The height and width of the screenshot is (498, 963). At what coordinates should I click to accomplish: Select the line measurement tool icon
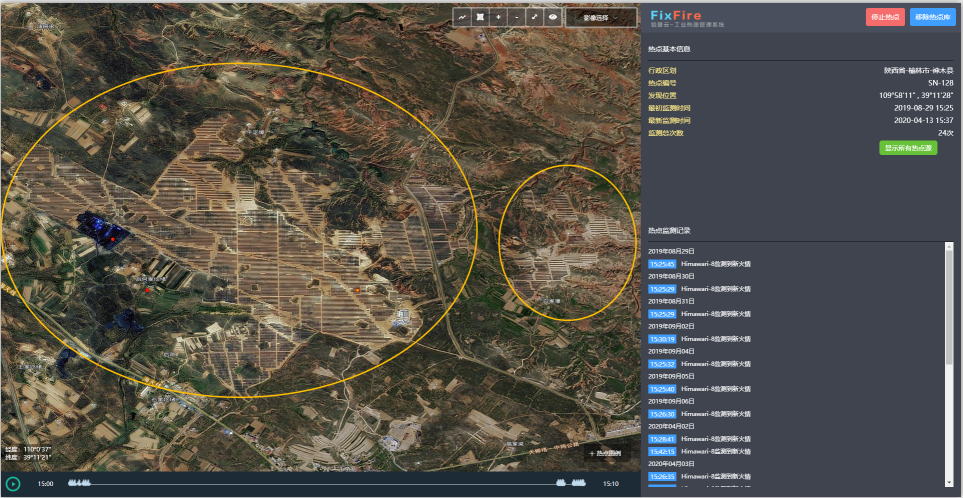coord(463,18)
